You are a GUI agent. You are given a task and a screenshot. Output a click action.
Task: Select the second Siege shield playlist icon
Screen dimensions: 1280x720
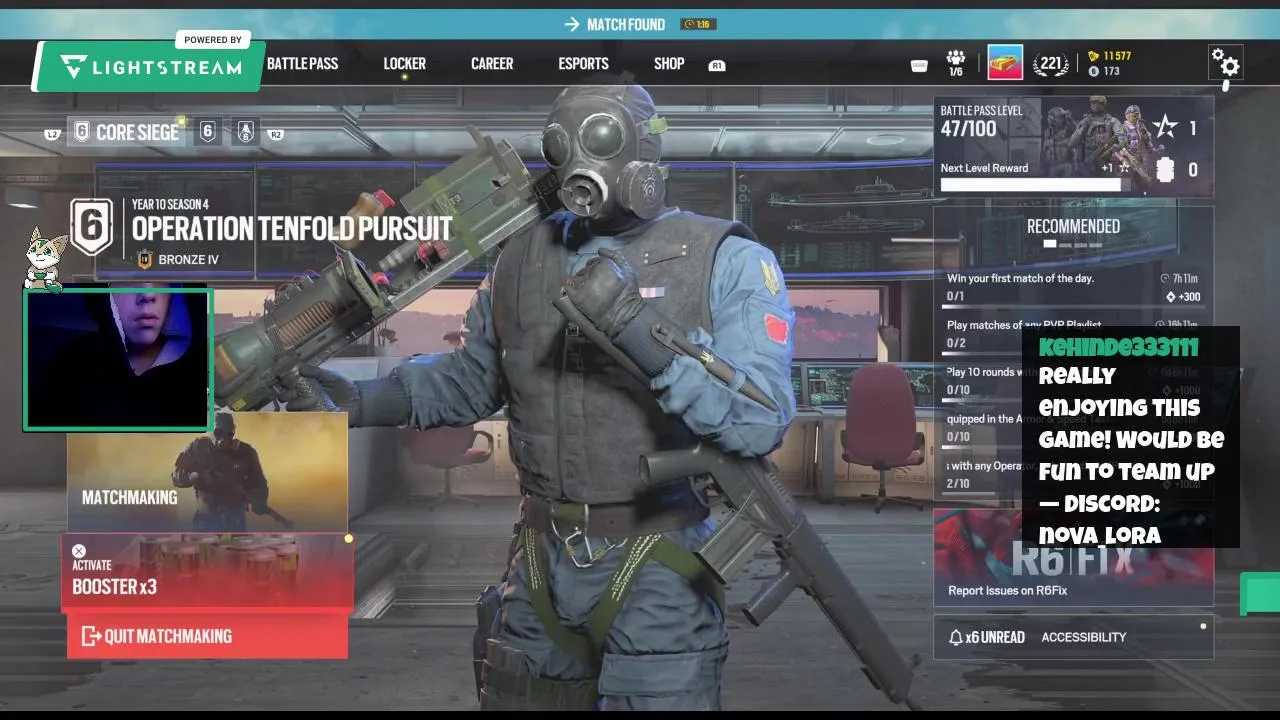click(207, 131)
